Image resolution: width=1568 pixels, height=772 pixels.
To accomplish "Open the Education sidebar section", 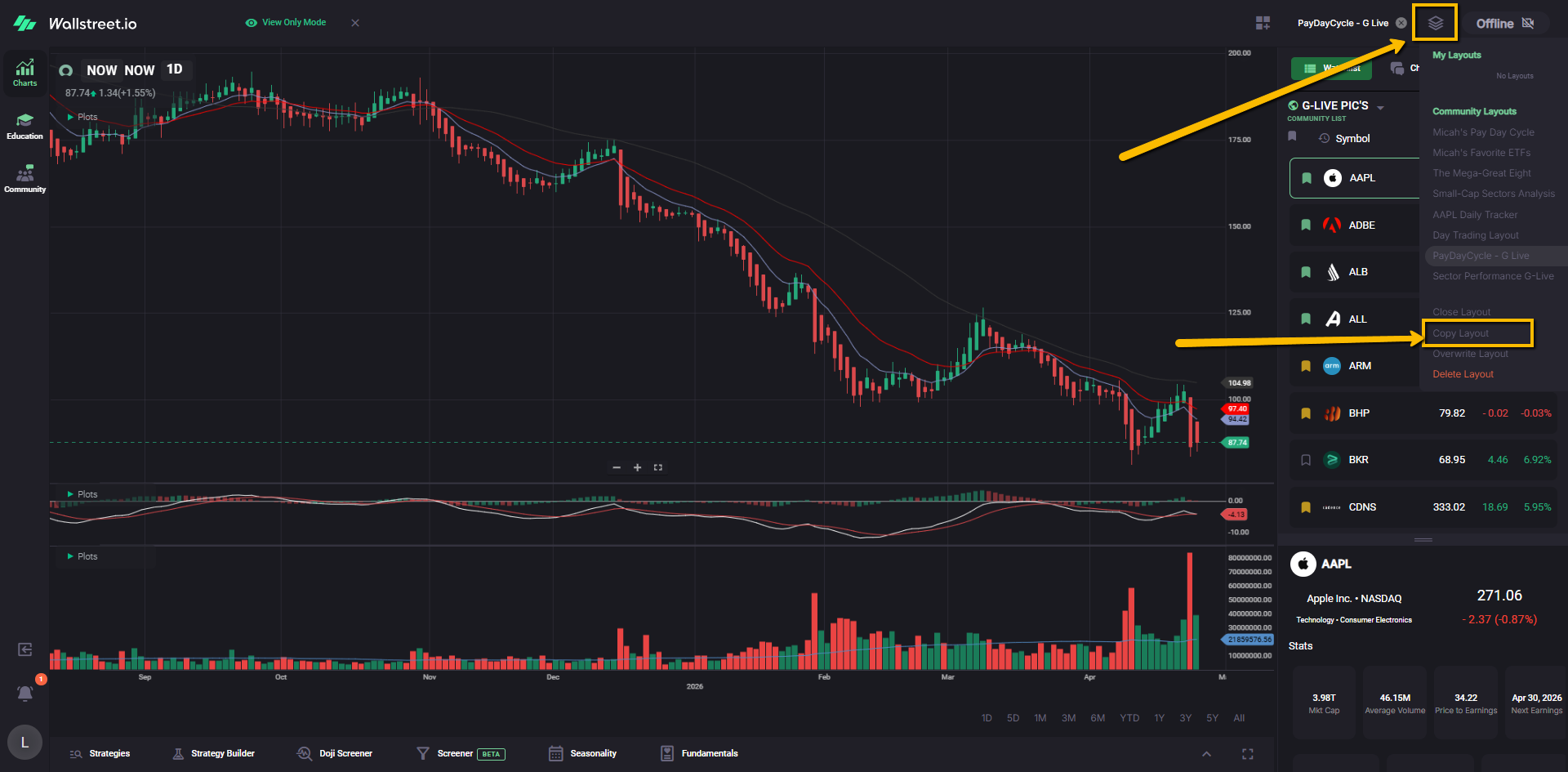I will click(x=24, y=126).
